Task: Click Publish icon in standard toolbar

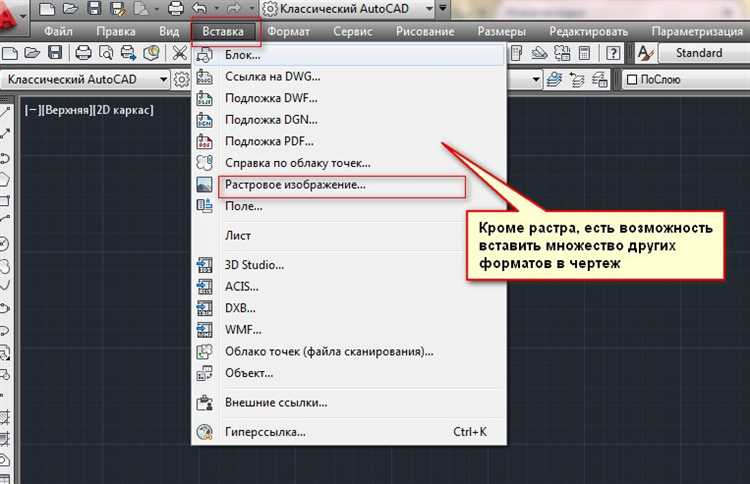Action: [128, 53]
